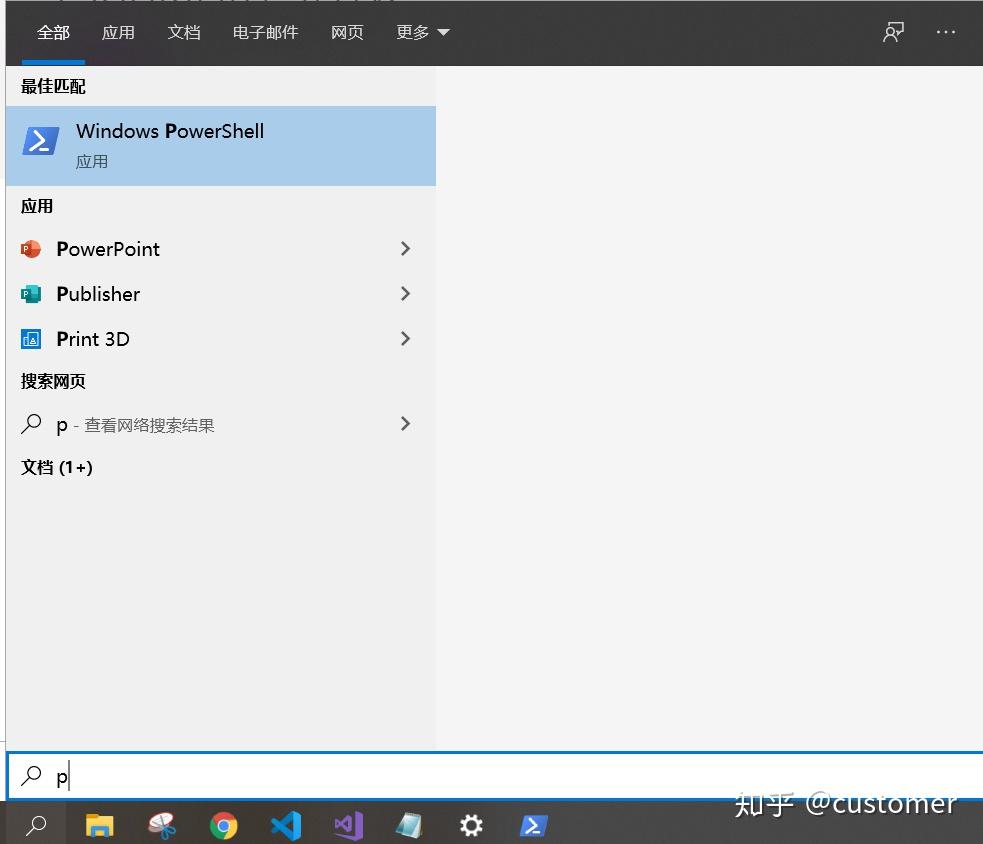Viewport: 983px width, 844px height.
Task: Open Visual Studio from the taskbar
Action: coord(349,825)
